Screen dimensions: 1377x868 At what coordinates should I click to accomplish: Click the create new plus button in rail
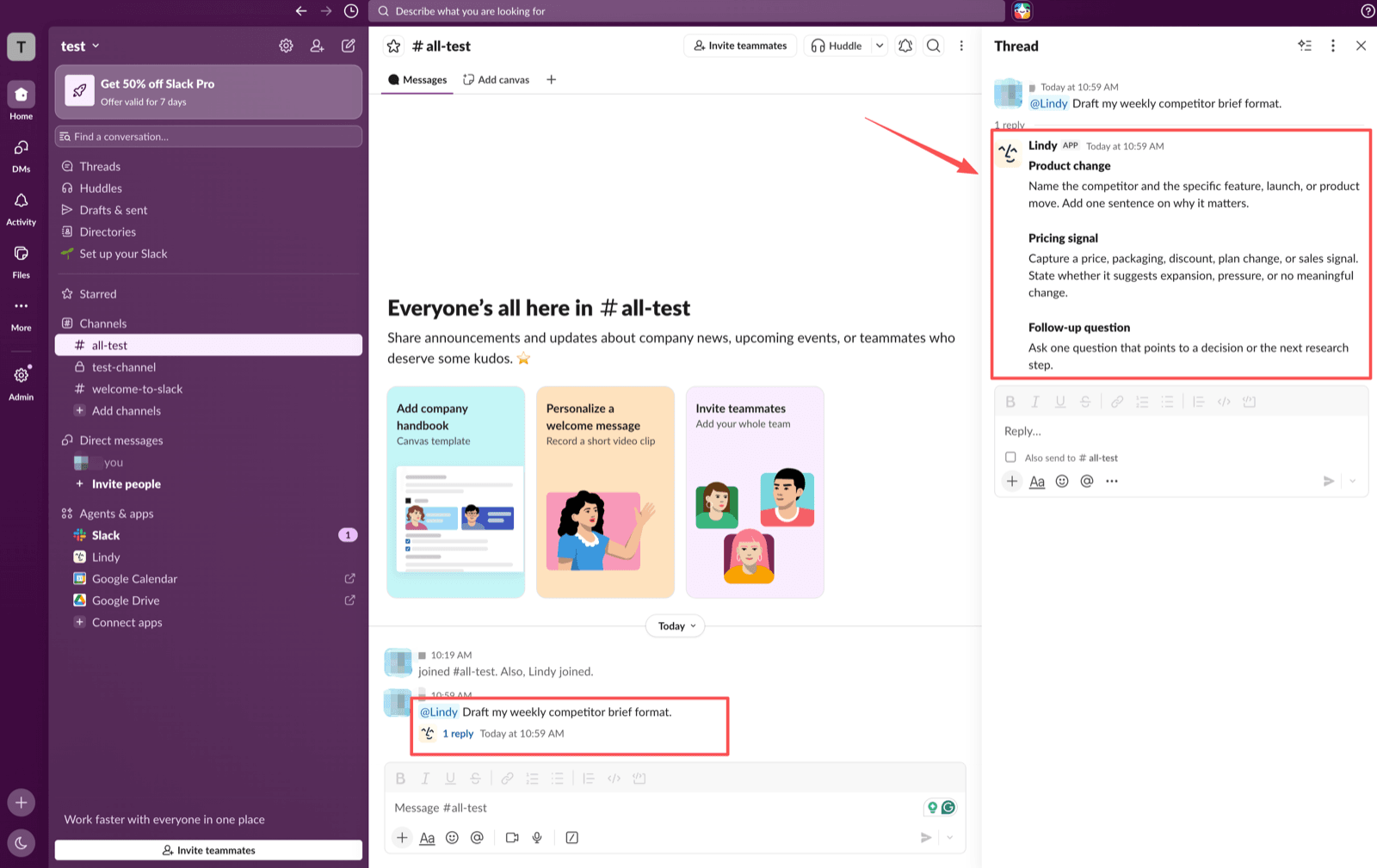tap(22, 803)
